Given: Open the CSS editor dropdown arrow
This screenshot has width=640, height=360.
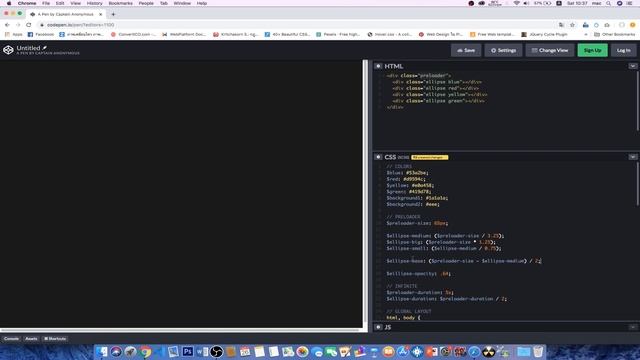Looking at the screenshot, I should pyautogui.click(x=633, y=157).
